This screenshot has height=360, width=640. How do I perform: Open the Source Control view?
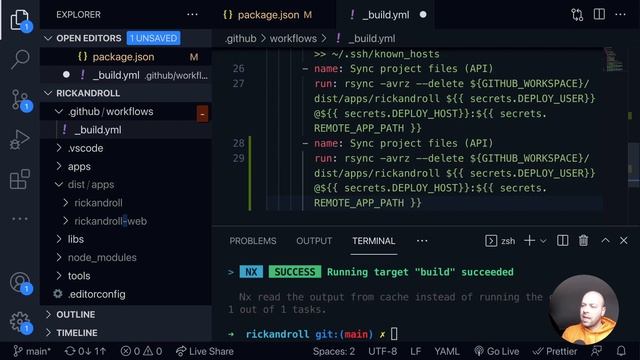point(20,100)
